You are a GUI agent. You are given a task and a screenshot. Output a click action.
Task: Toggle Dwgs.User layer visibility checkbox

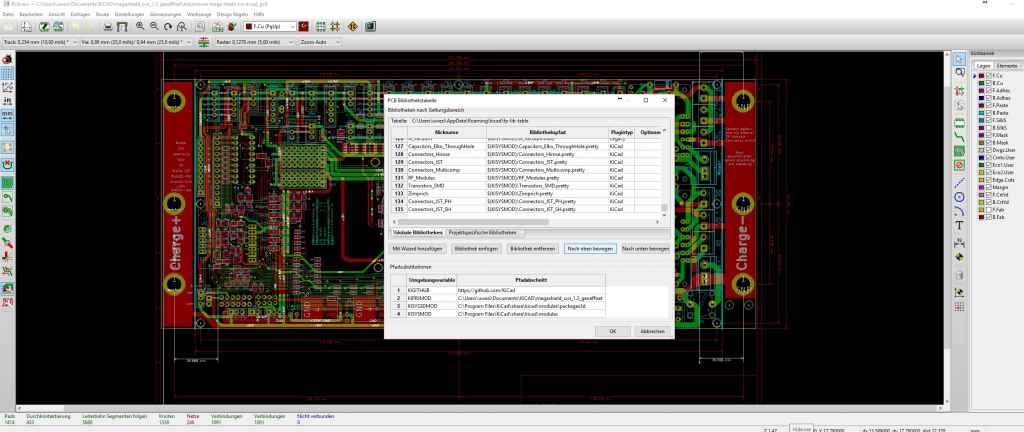pos(989,150)
